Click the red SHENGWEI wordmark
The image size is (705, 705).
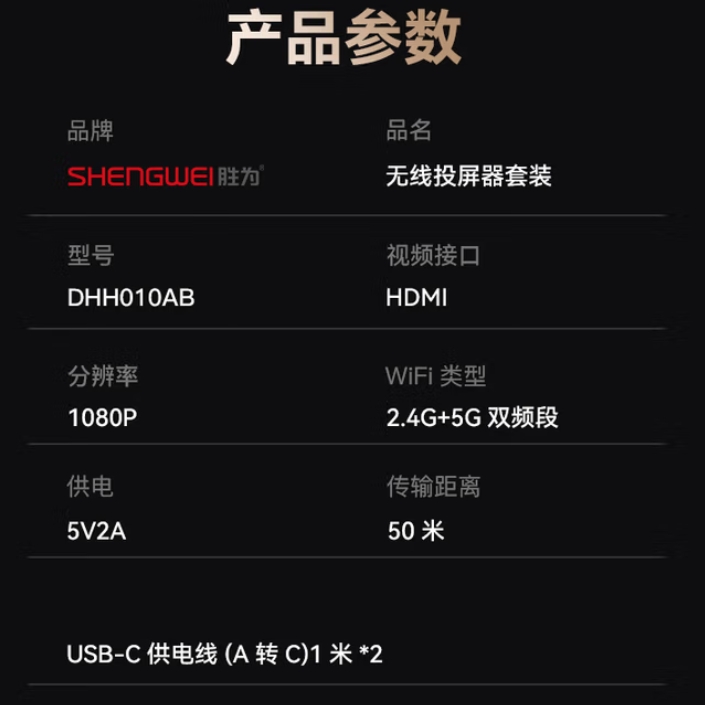coord(140,176)
